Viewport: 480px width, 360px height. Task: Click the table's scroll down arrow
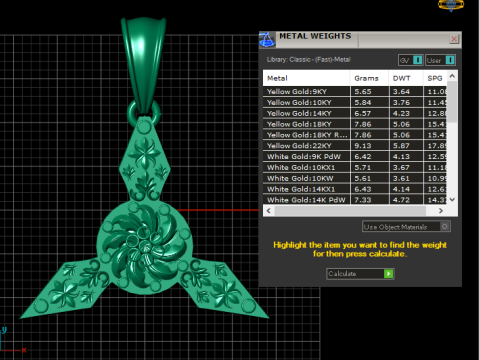pyautogui.click(x=452, y=200)
